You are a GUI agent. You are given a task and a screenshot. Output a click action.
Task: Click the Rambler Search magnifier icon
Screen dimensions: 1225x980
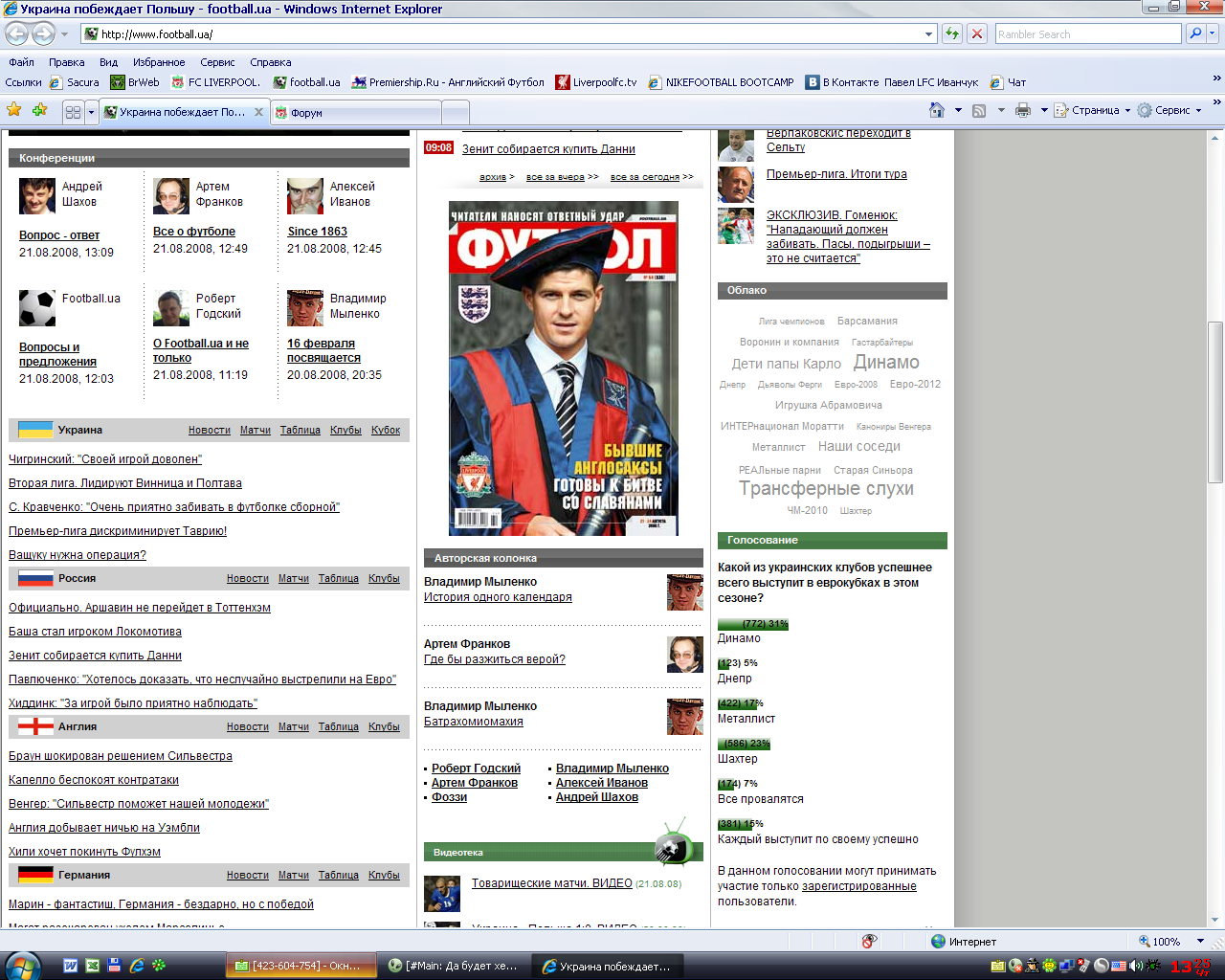point(1194,33)
